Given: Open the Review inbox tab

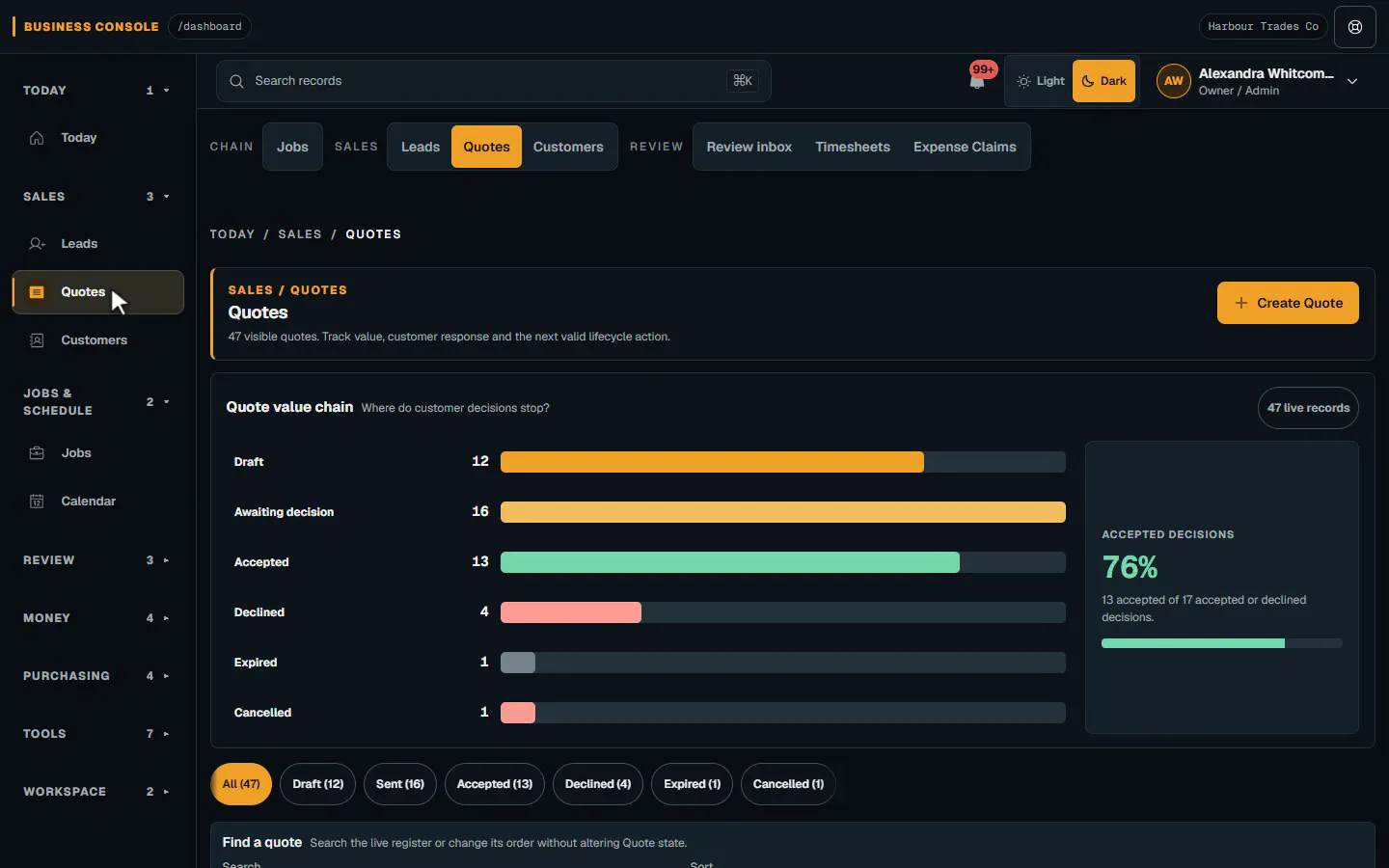Looking at the screenshot, I should coord(749,147).
